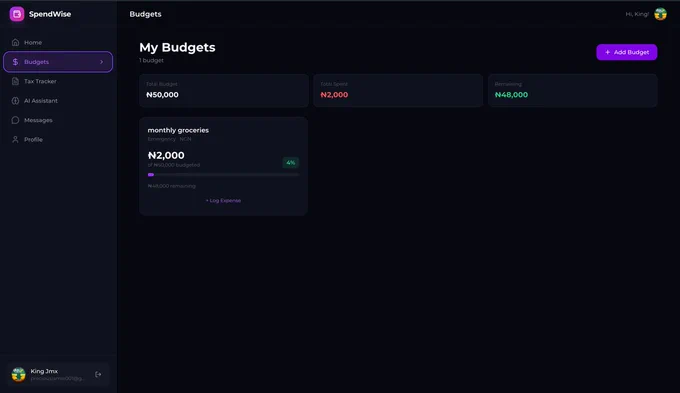
Task: Select the Tax Tracker menu item
Action: (58, 81)
